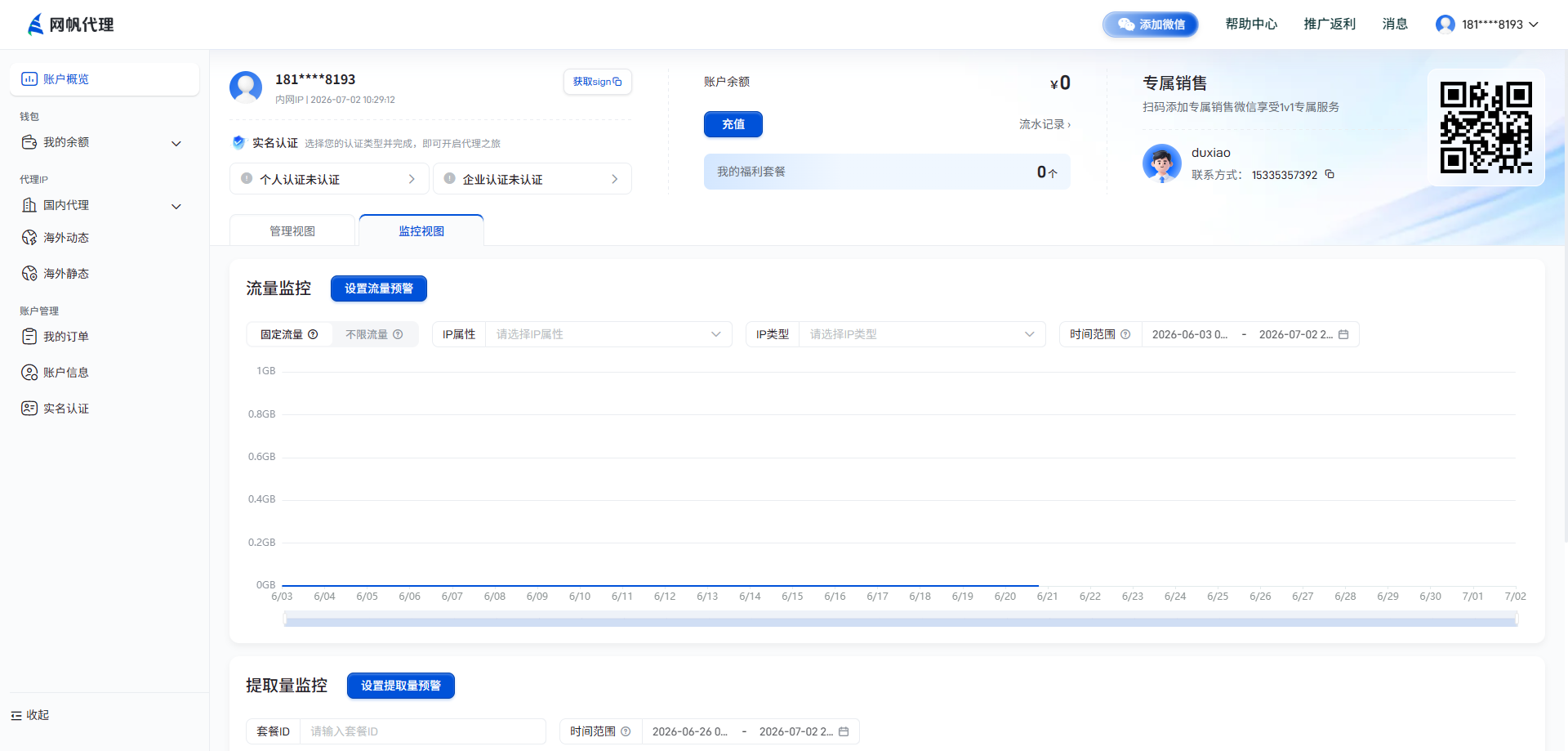Copy the sales contact phone number
The height and width of the screenshot is (751, 1568).
(1330, 174)
